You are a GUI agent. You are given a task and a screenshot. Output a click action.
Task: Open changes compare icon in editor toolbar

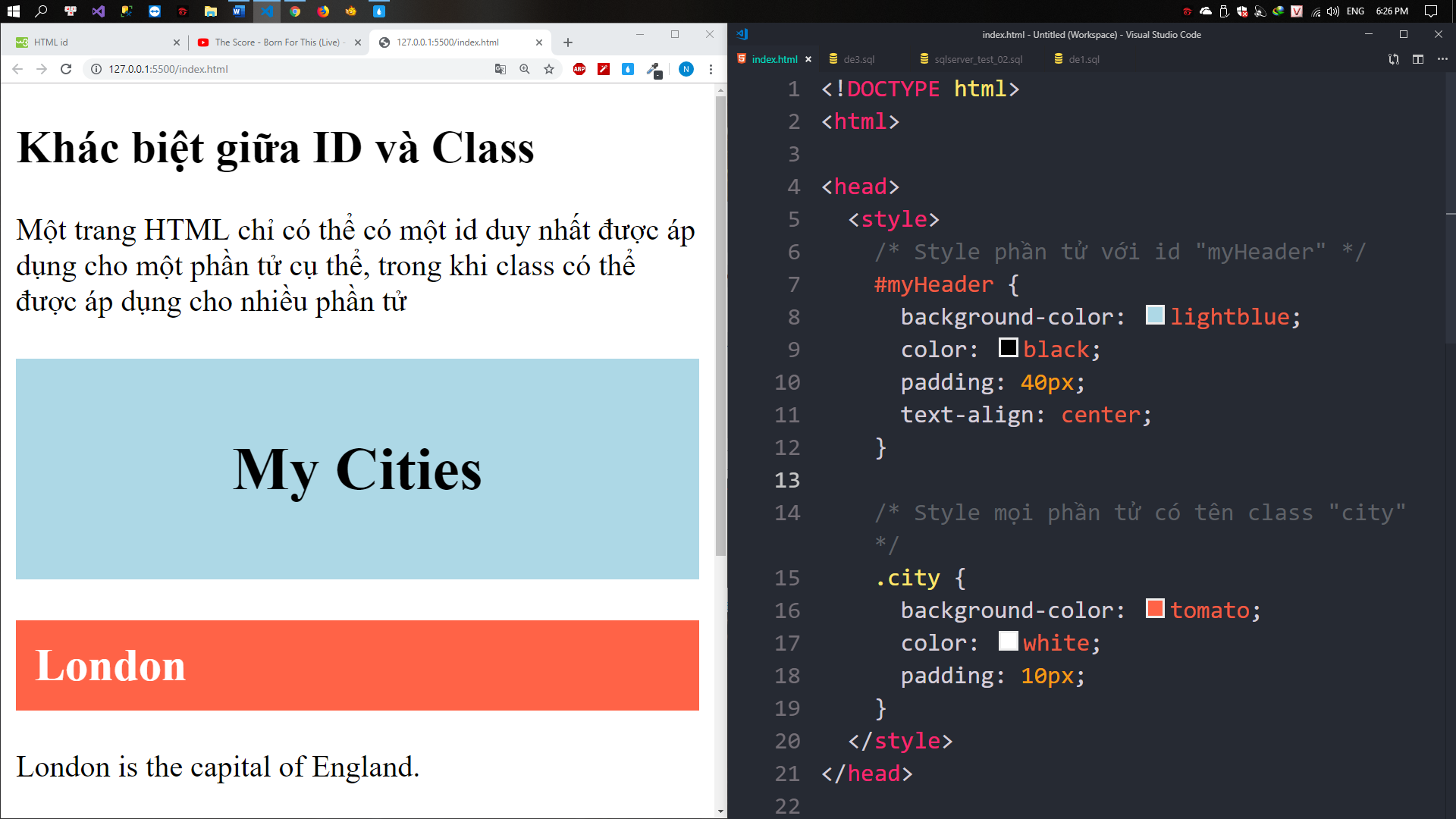(x=1394, y=59)
